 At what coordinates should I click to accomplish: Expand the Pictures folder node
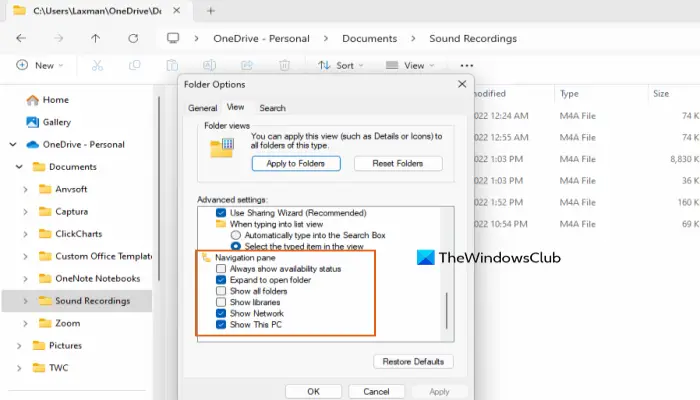pos(19,346)
